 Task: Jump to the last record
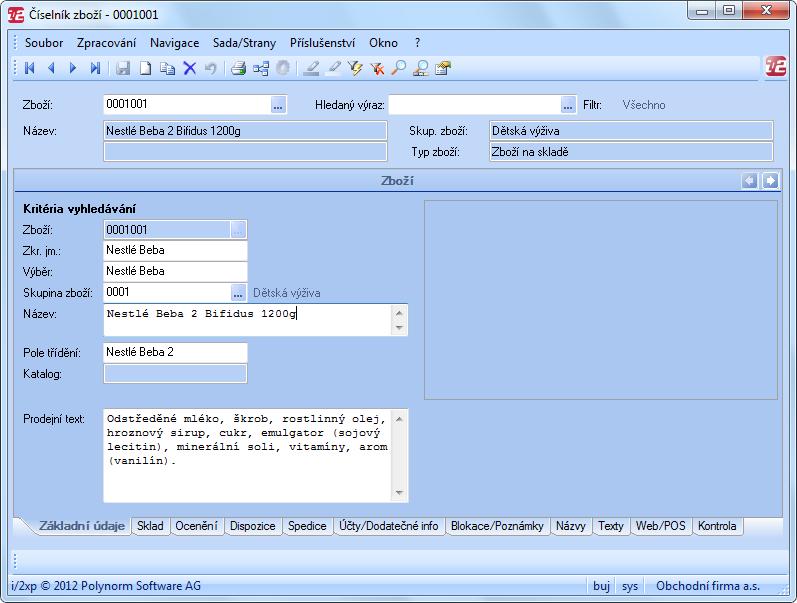(x=95, y=68)
